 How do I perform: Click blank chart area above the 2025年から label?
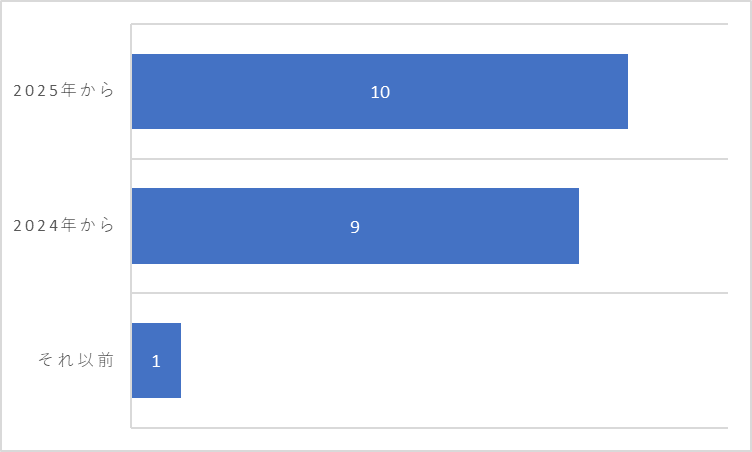click(x=65, y=43)
